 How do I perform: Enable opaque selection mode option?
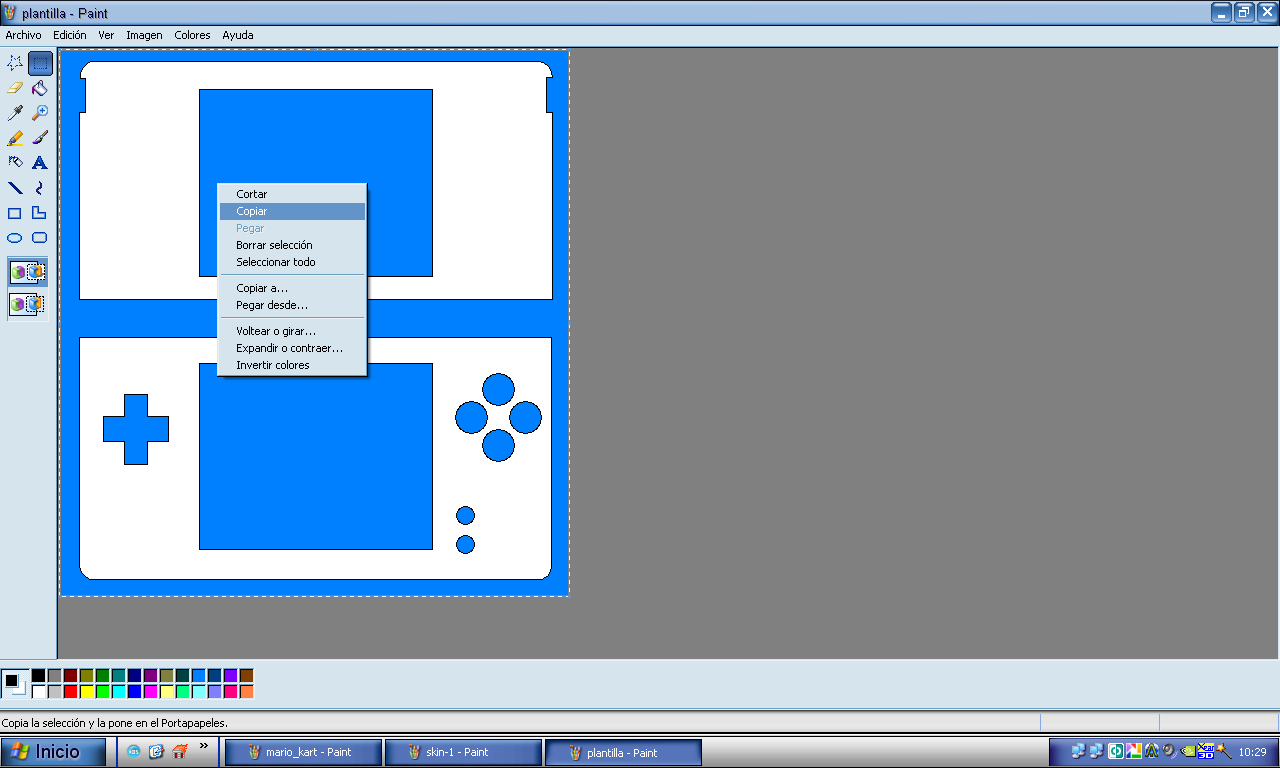click(x=28, y=271)
